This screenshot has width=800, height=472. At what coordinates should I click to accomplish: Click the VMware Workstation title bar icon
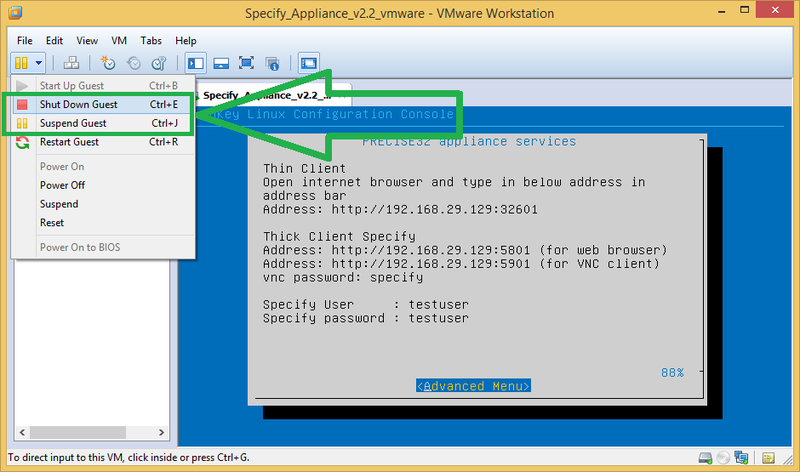tap(15, 12)
